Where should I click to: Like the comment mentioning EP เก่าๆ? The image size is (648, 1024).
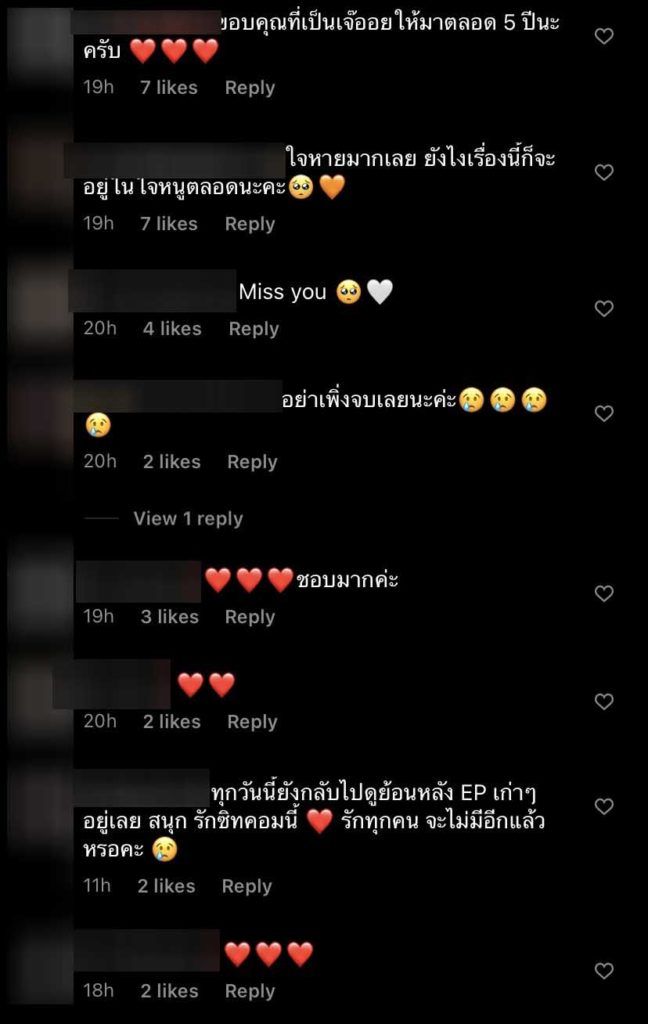604,807
